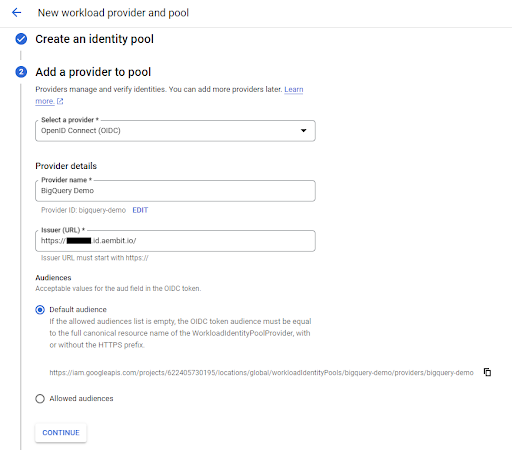Click the CONTINUE button
512x450 pixels.
(x=61, y=433)
